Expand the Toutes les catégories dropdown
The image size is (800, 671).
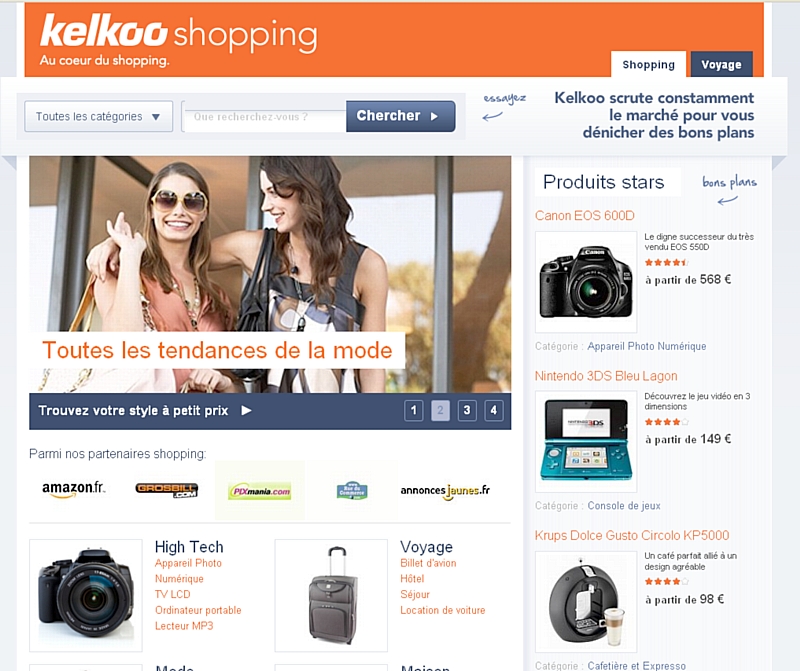pos(98,116)
